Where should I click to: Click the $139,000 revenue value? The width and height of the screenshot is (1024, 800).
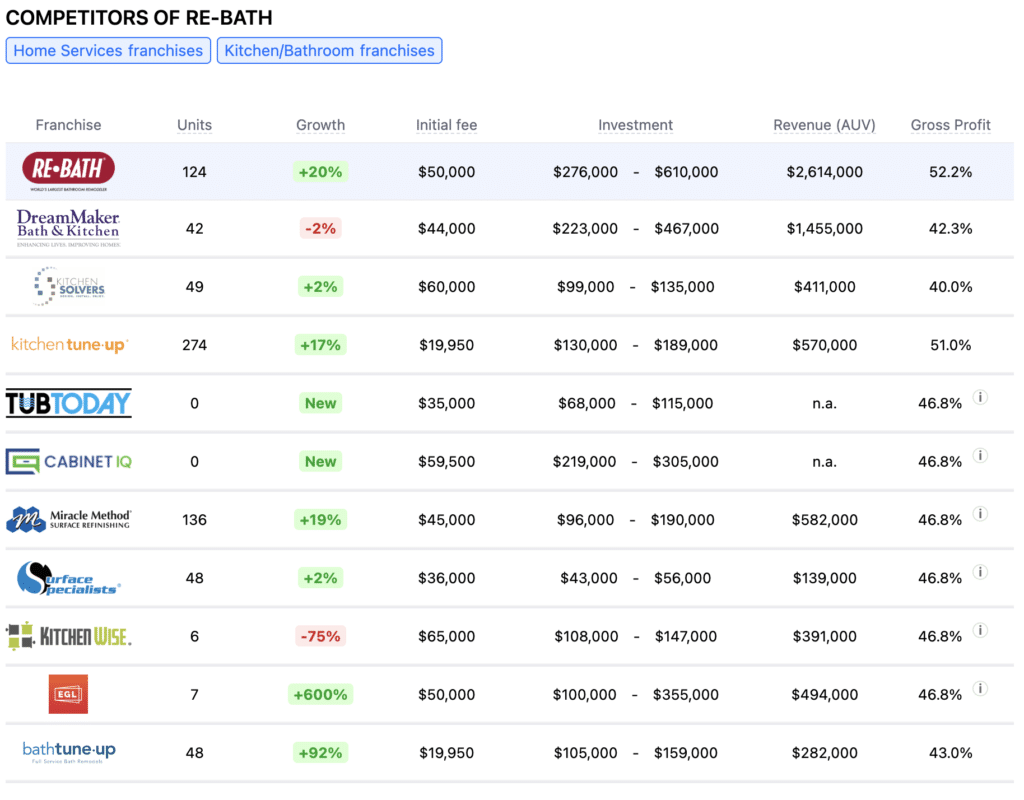(824, 578)
